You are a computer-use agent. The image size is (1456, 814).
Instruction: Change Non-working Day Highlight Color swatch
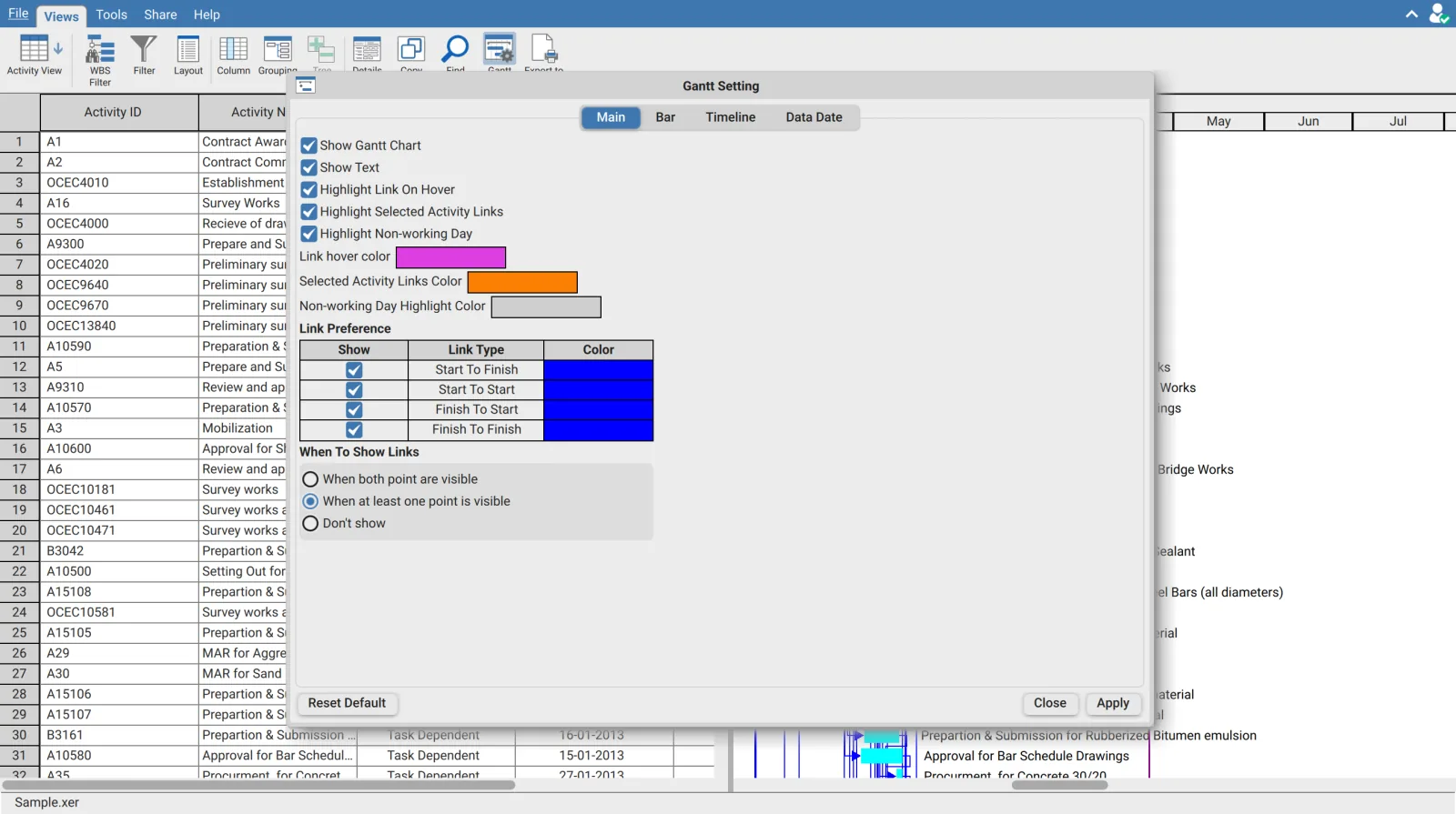pyautogui.click(x=546, y=307)
